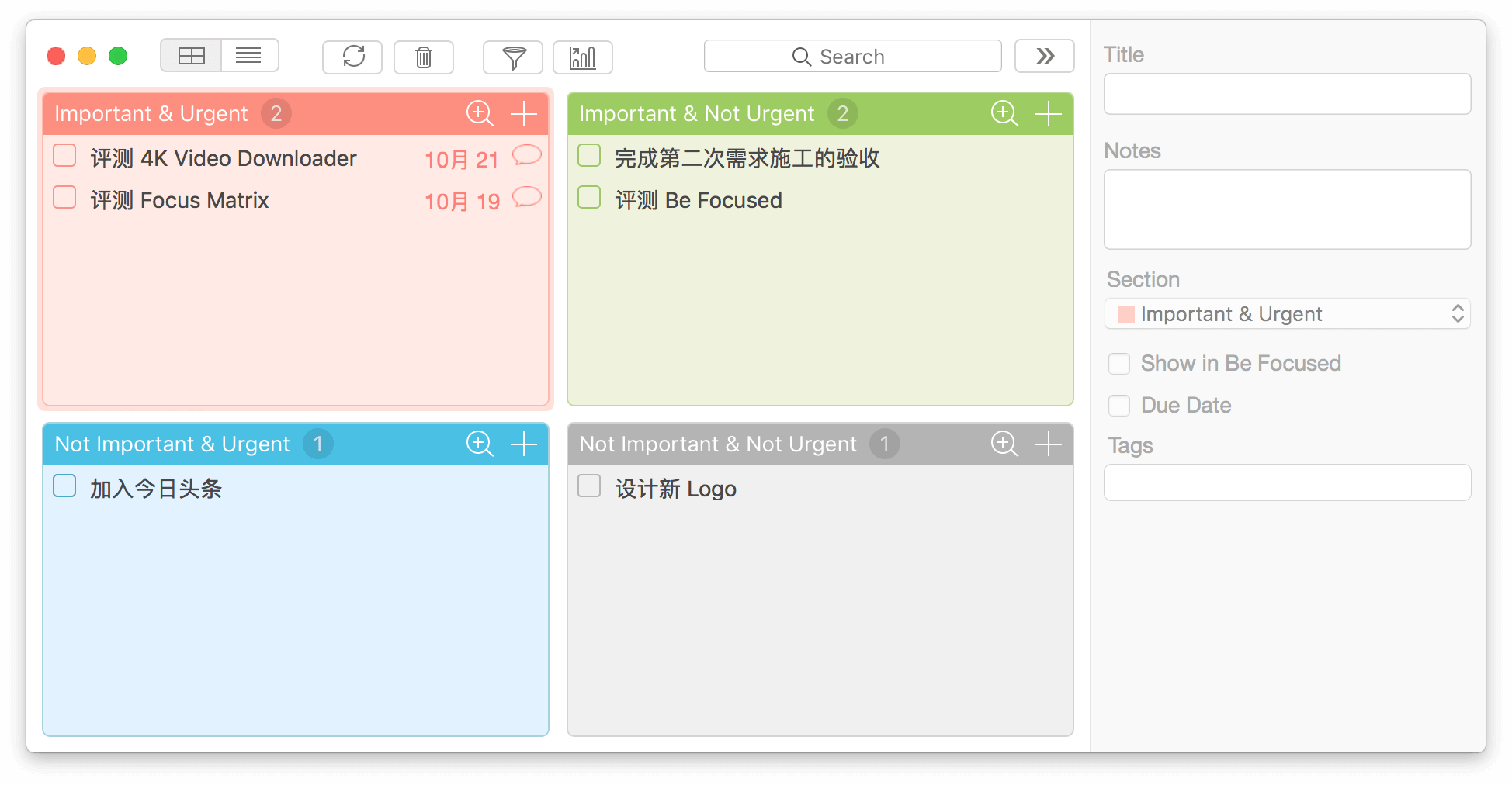Image resolution: width=1512 pixels, height=785 pixels.
Task: Select the Important & Urgent header title
Action: click(151, 114)
